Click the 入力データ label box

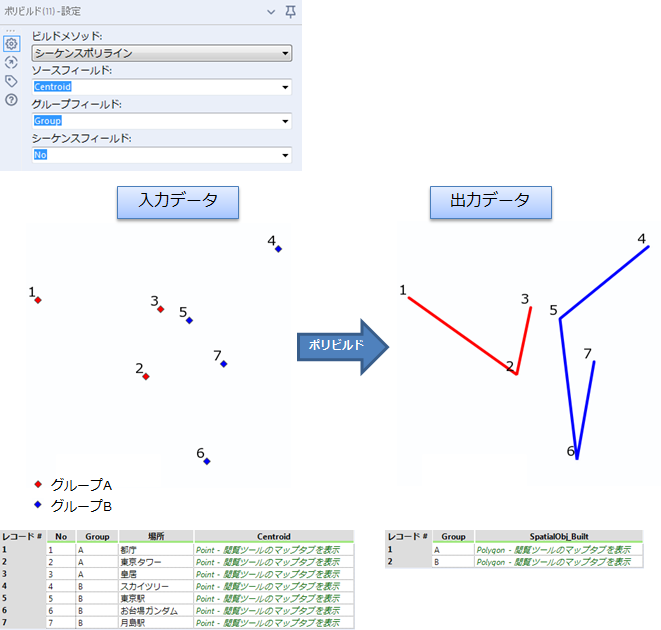[x=178, y=202]
